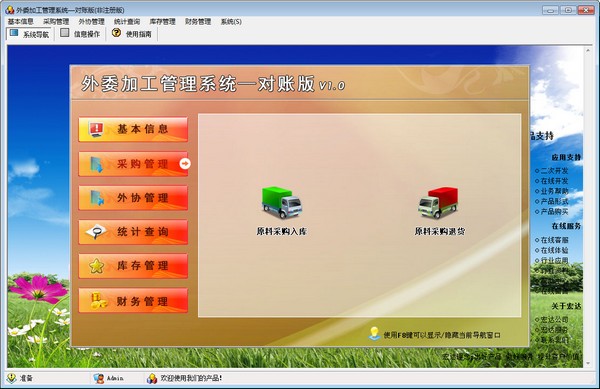600x389 pixels.
Task: Click the 外协管理 button icon
Action: (97, 199)
